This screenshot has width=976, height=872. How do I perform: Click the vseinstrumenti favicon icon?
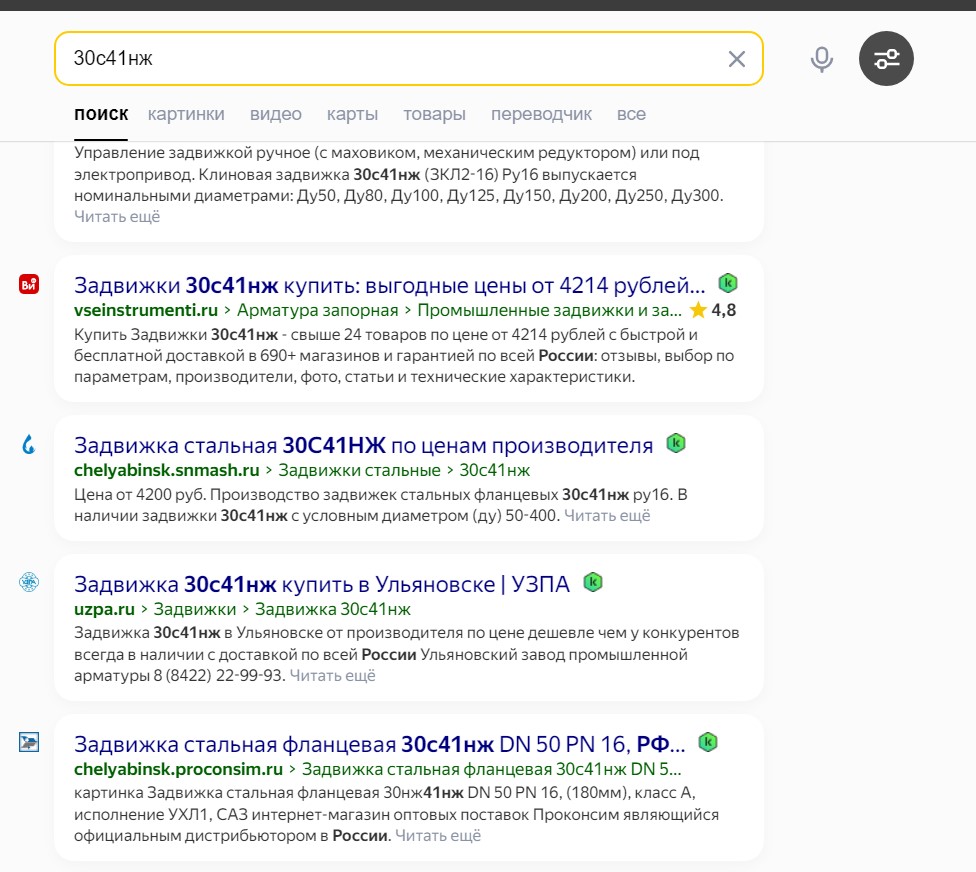(29, 284)
